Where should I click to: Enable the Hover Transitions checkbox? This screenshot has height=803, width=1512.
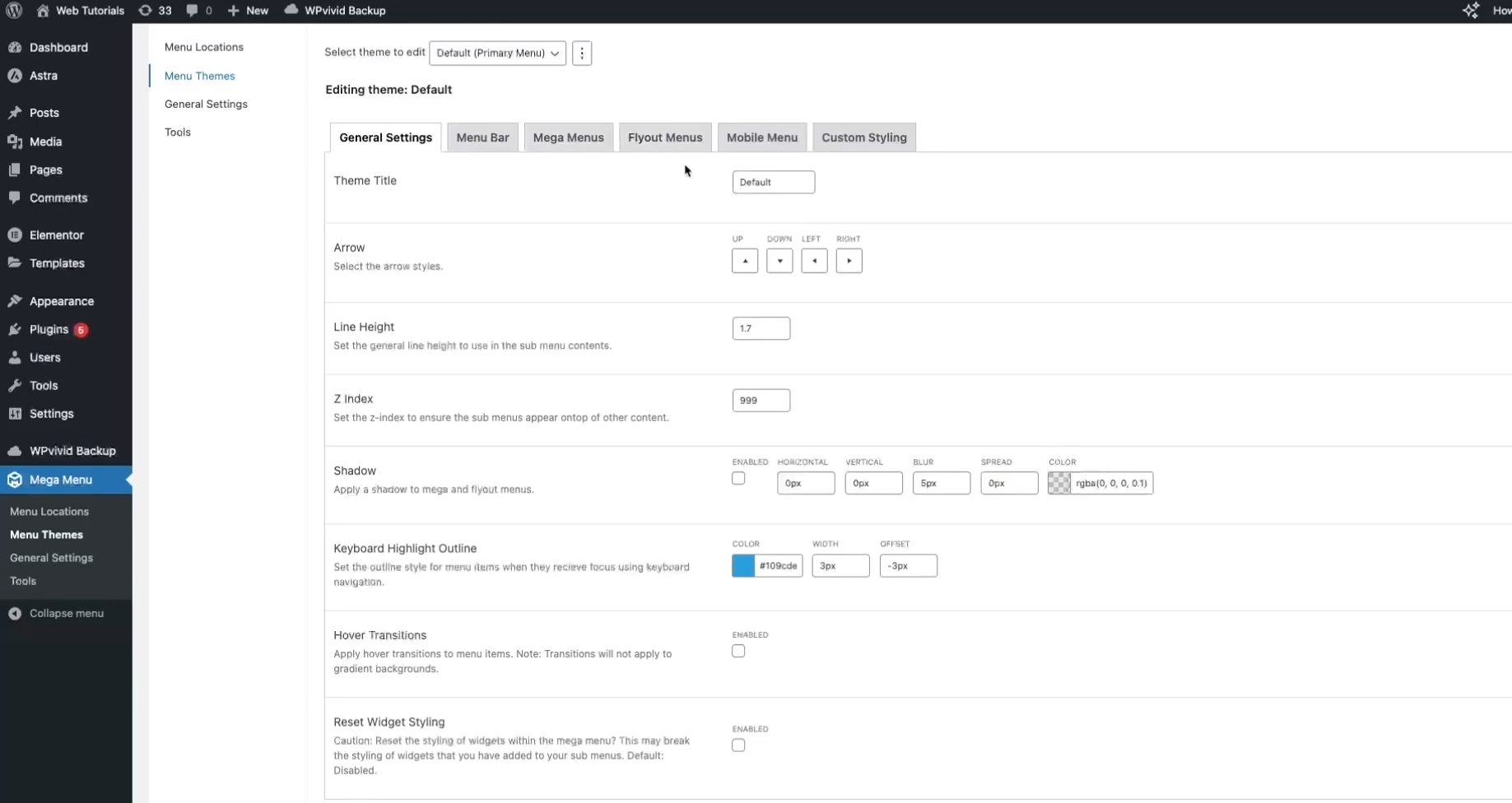tap(738, 652)
